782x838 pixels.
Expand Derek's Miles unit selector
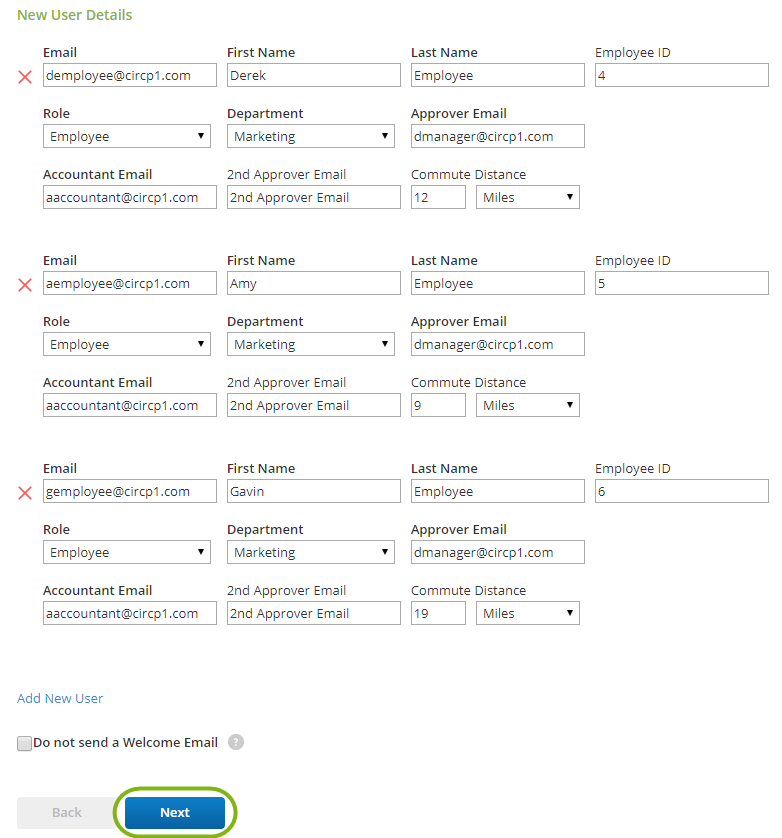pyautogui.click(x=527, y=196)
